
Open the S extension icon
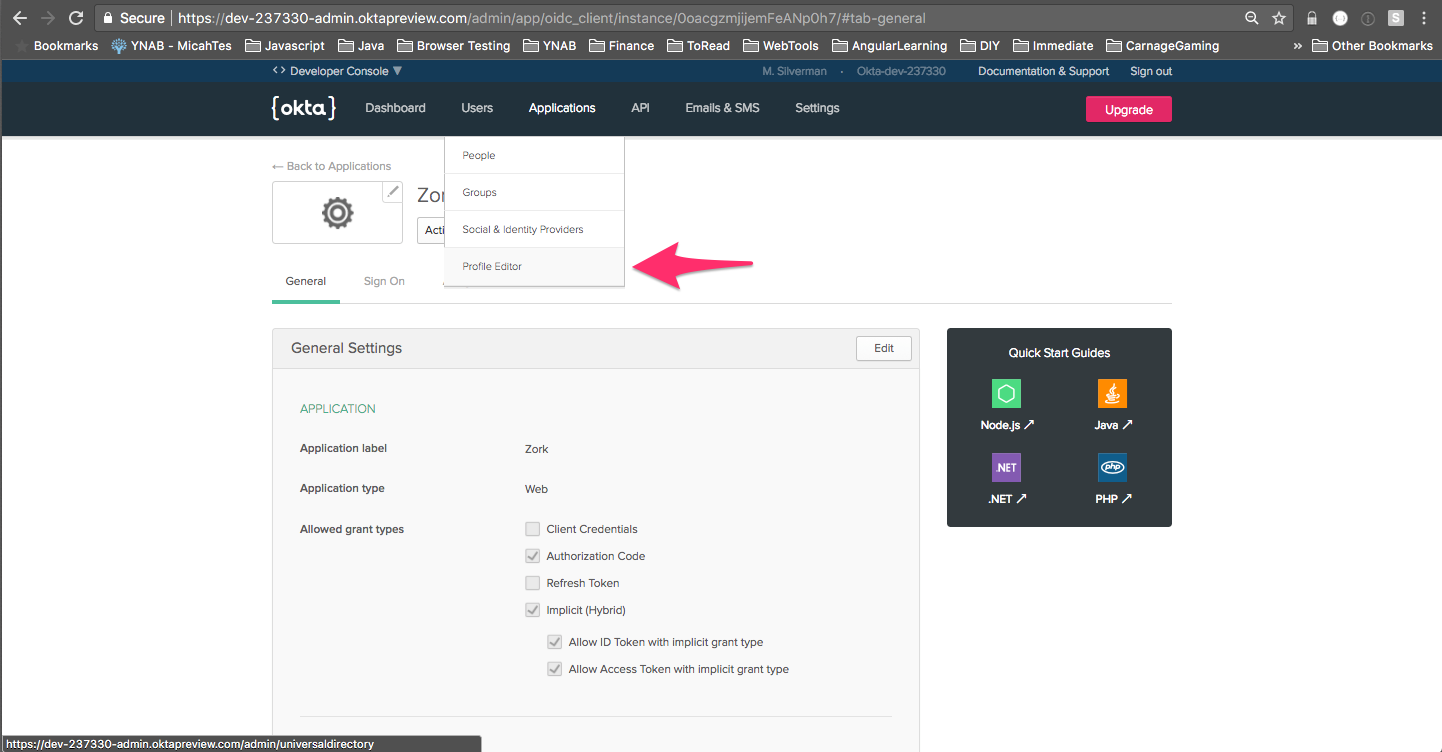coord(1395,18)
